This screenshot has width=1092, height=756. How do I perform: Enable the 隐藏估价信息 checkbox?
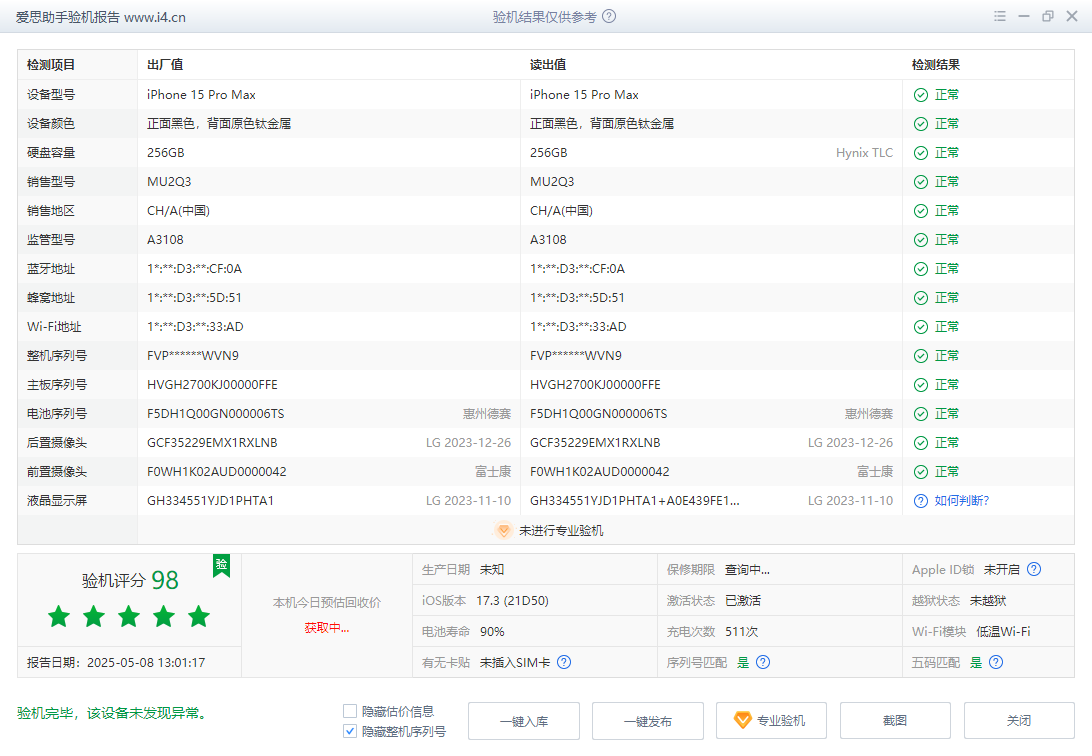350,711
